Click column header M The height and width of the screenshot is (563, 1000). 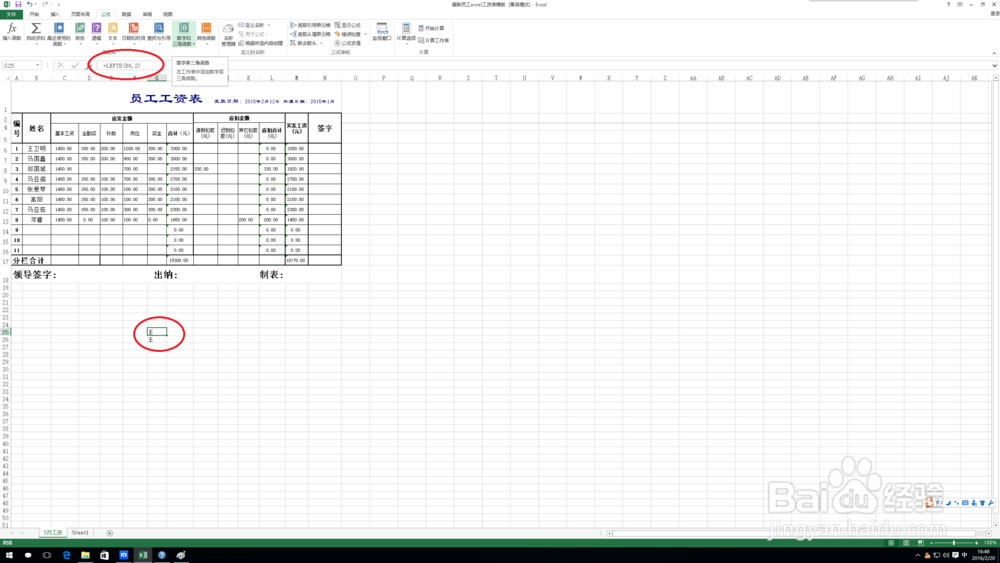coord(297,78)
